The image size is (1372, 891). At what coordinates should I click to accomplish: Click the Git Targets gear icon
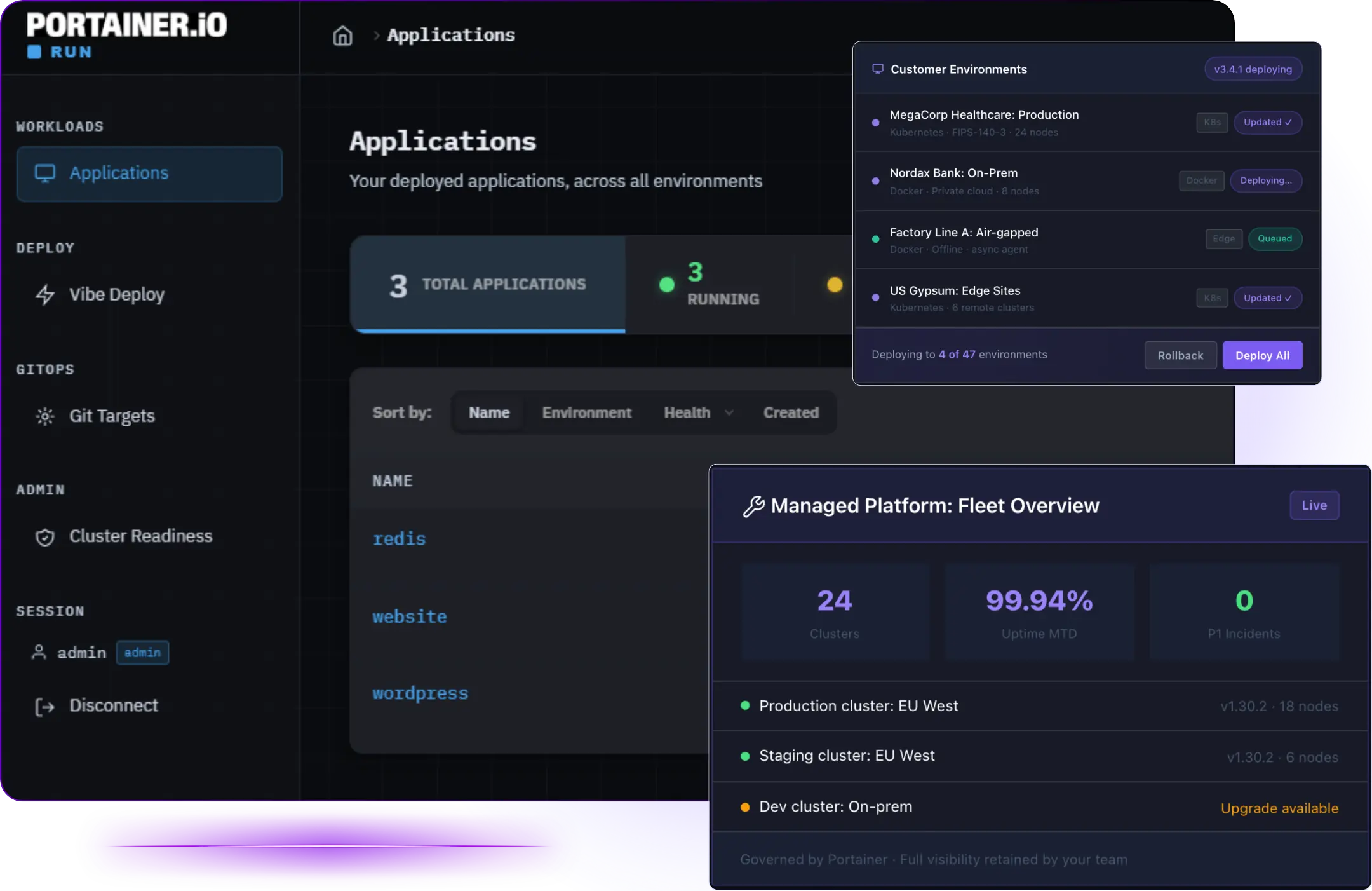tap(45, 416)
